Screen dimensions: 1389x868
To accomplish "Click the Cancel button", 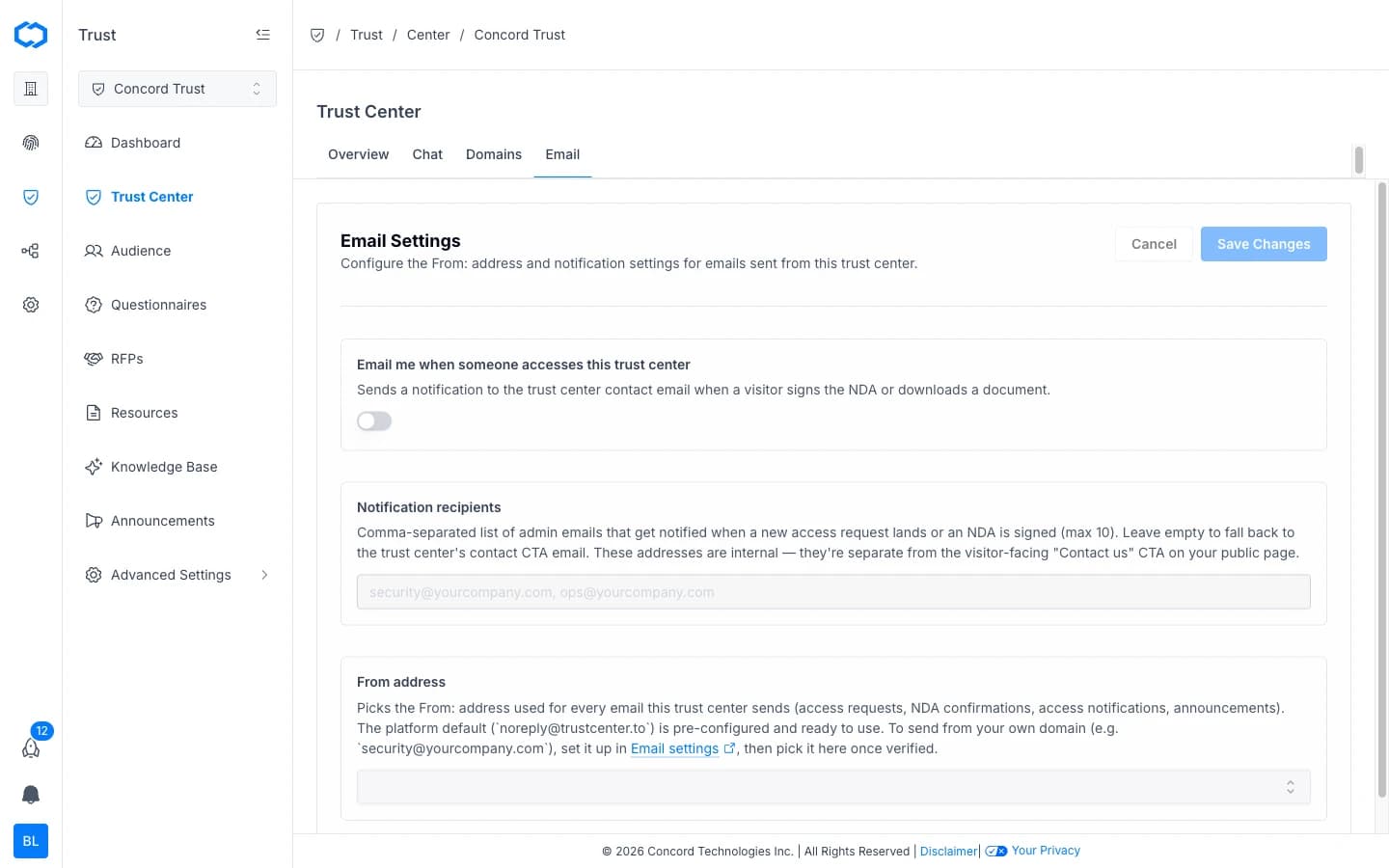I will 1154,244.
